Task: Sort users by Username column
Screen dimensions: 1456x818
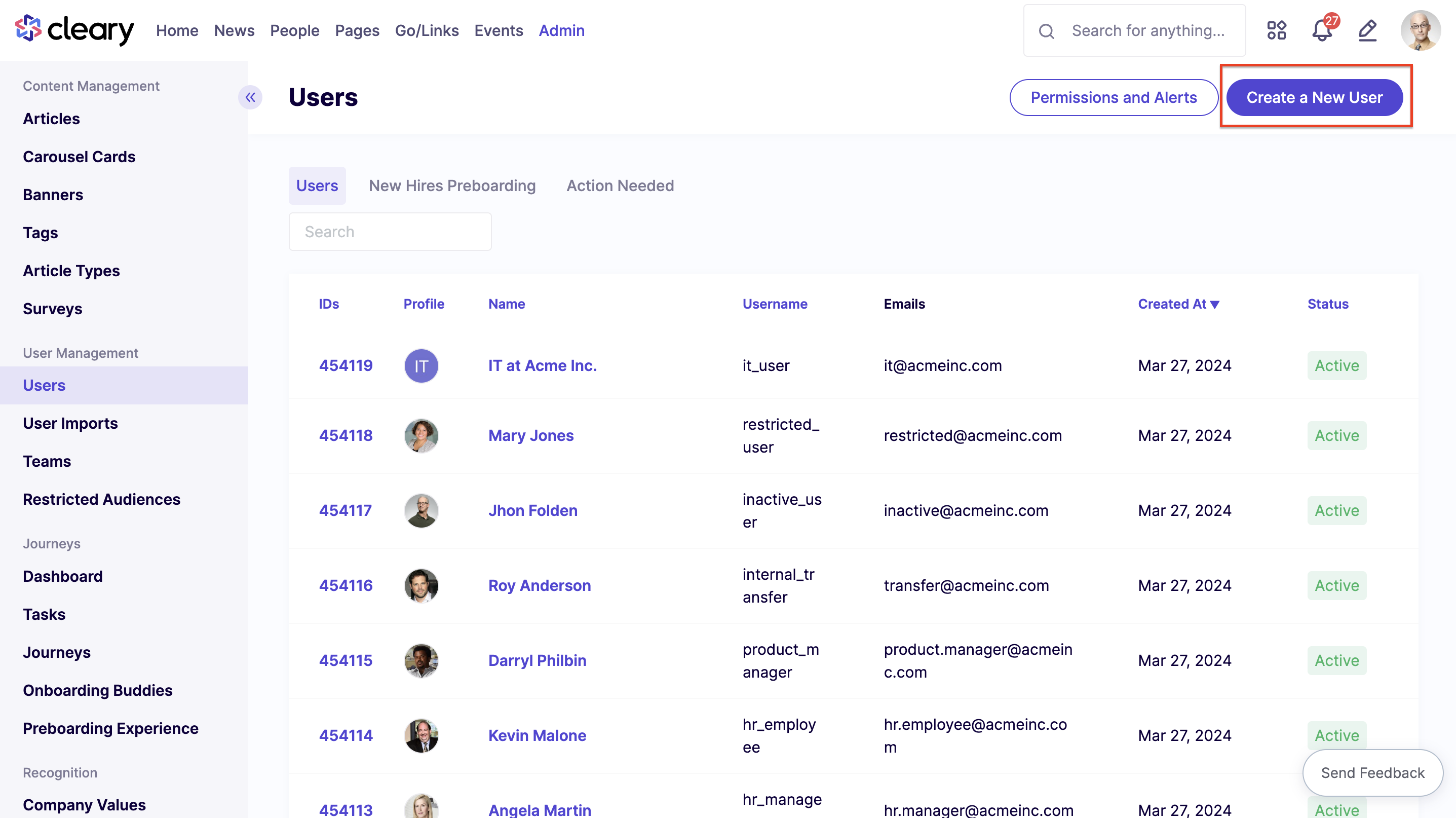Action: click(774, 304)
